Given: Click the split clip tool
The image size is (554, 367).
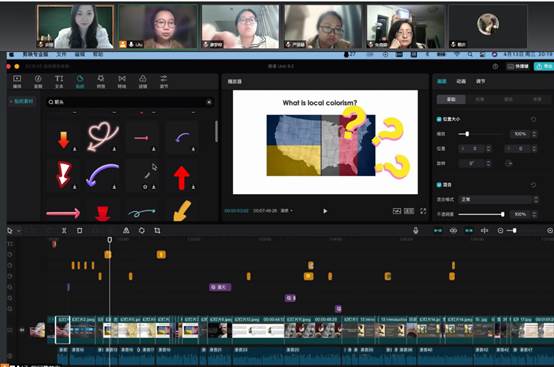Looking at the screenshot, I should click(x=64, y=231).
